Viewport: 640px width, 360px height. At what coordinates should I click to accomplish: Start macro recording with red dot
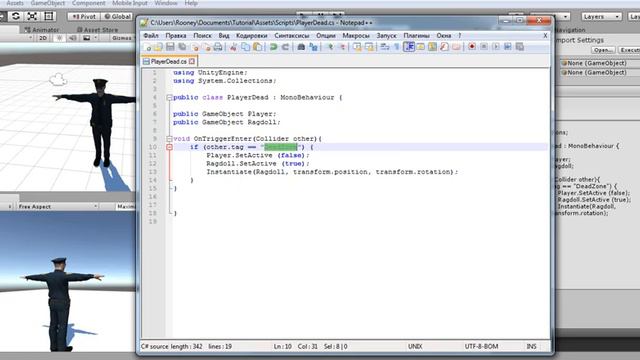click(x=472, y=47)
